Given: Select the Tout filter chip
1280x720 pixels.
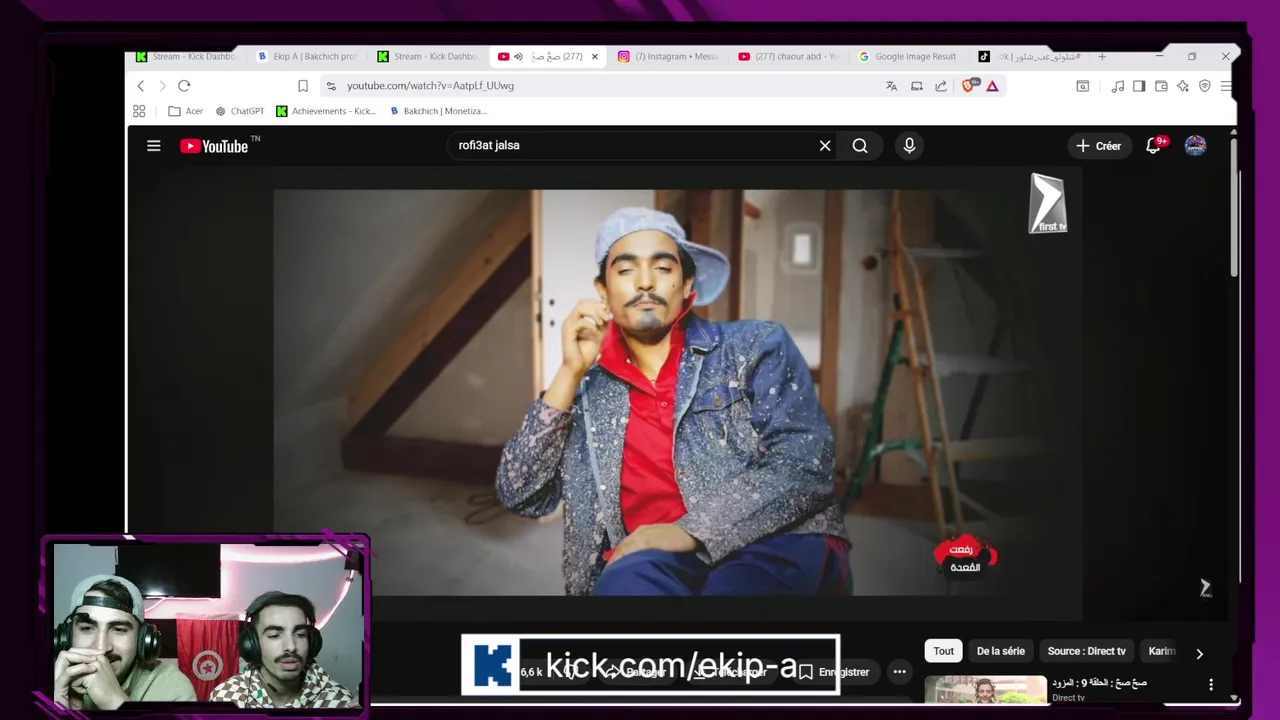Looking at the screenshot, I should click(943, 651).
